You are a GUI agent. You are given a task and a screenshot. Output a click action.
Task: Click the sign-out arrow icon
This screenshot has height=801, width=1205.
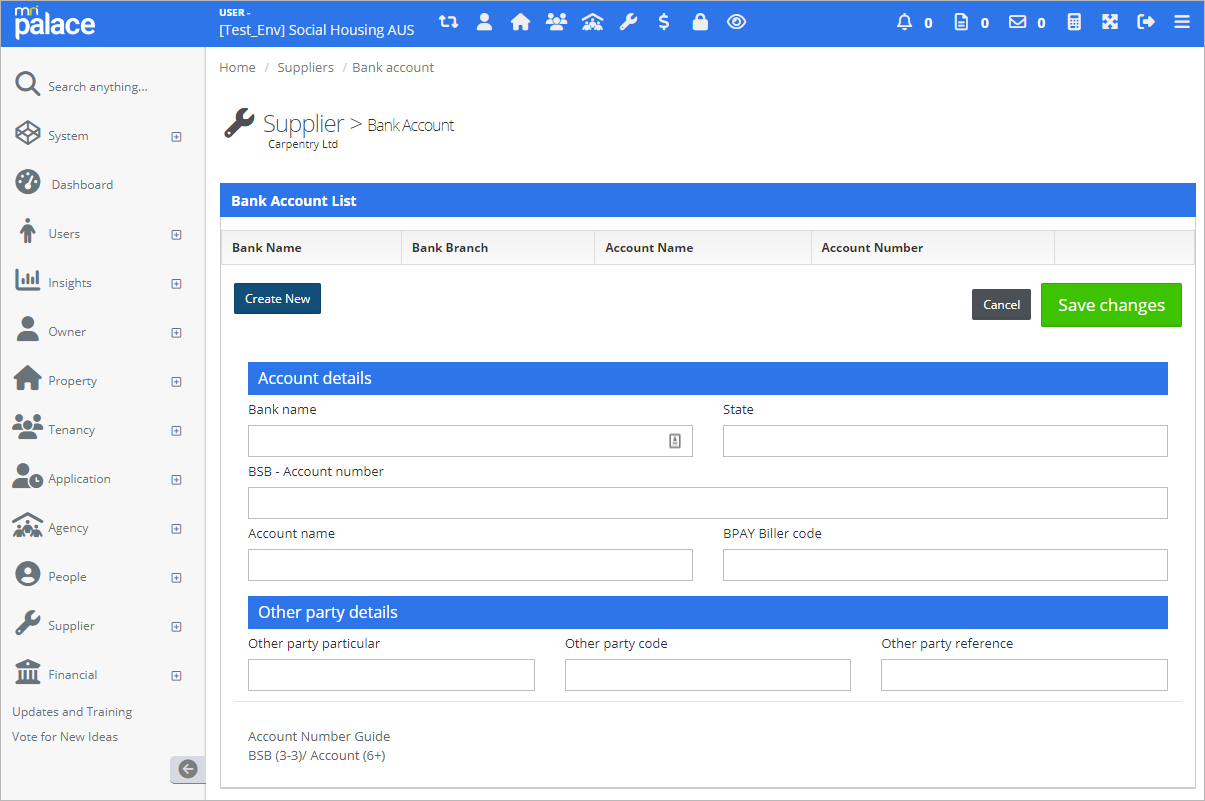coord(1146,22)
